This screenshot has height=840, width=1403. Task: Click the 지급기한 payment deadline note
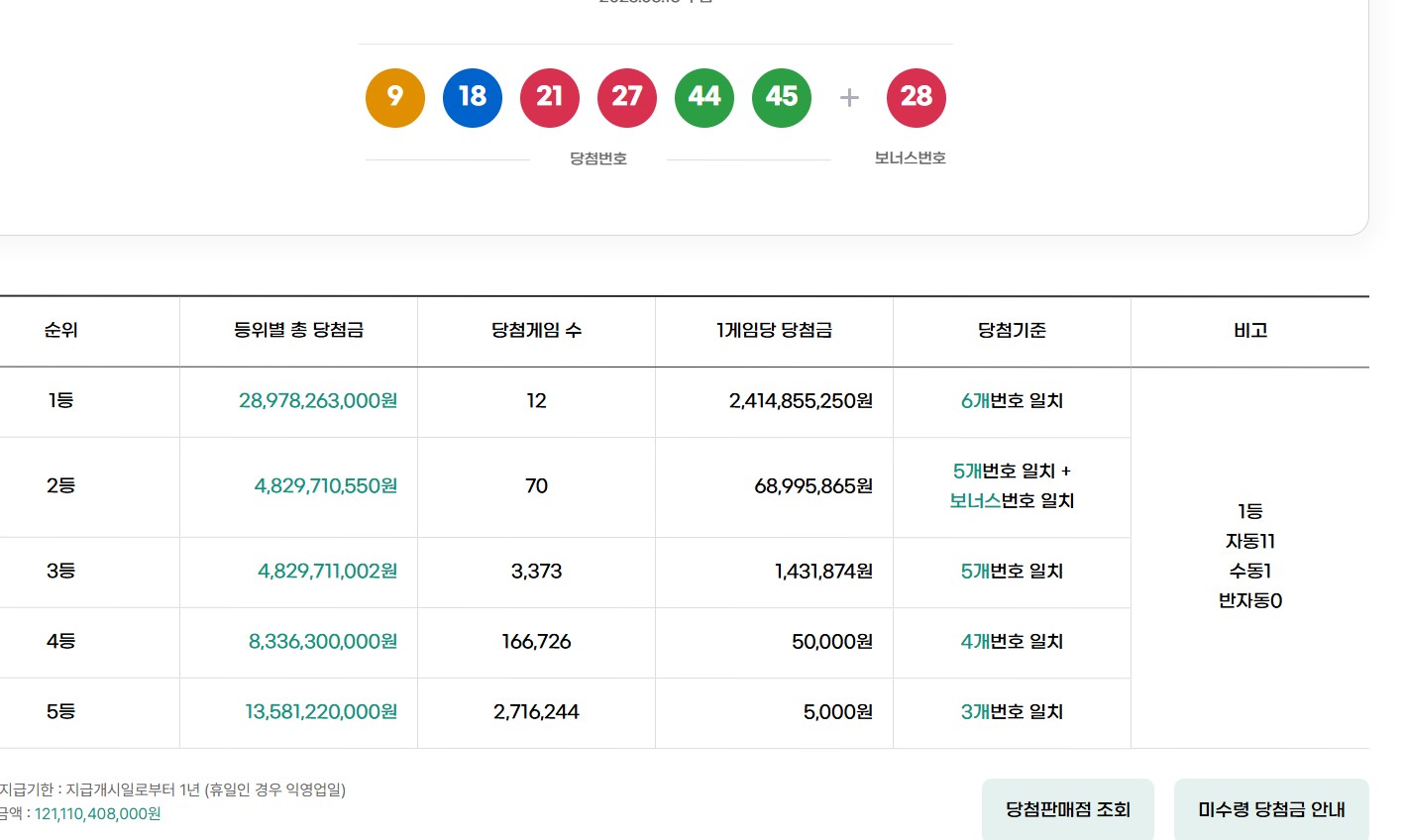click(x=172, y=789)
